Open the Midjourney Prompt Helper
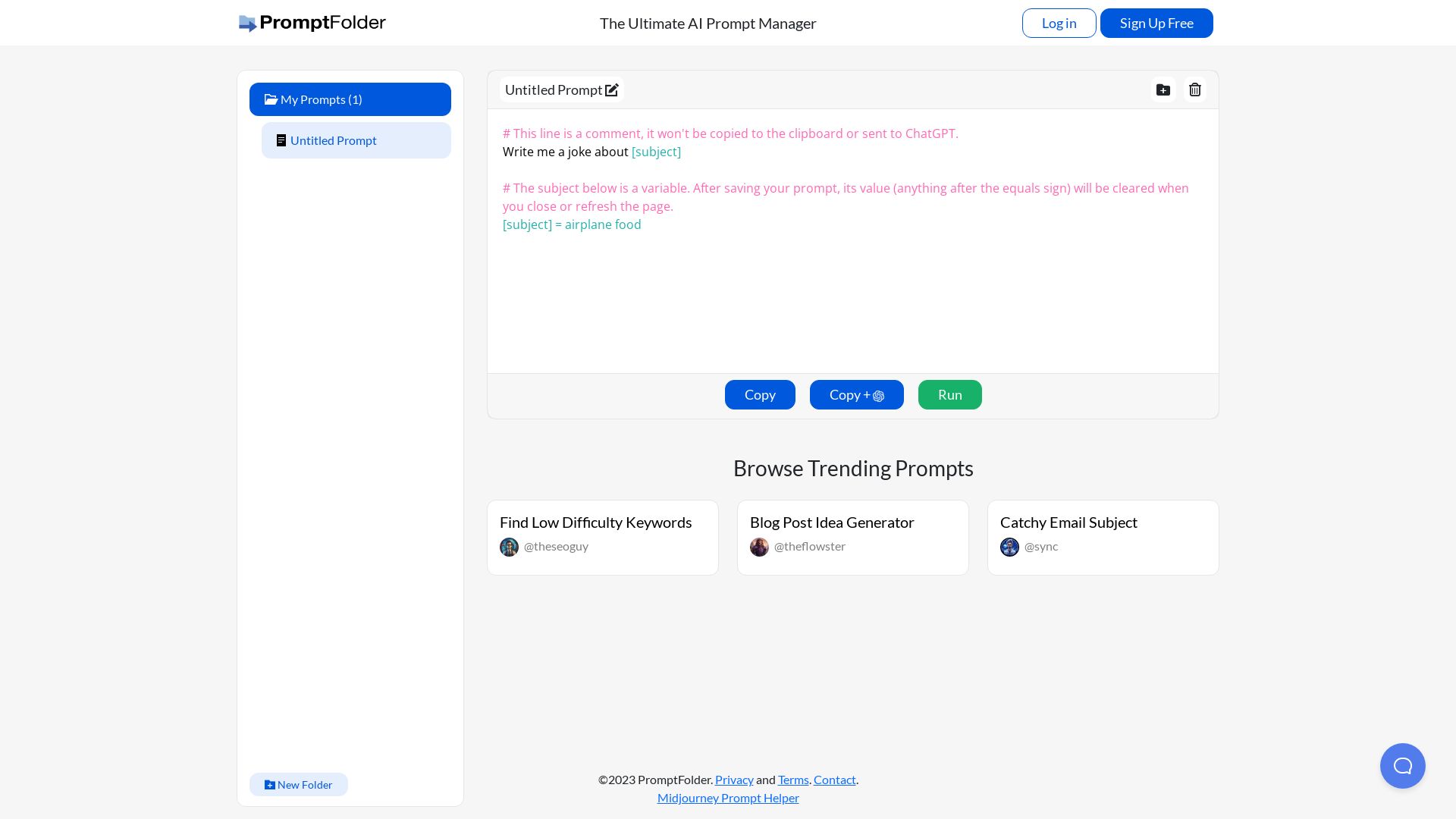 pyautogui.click(x=728, y=798)
